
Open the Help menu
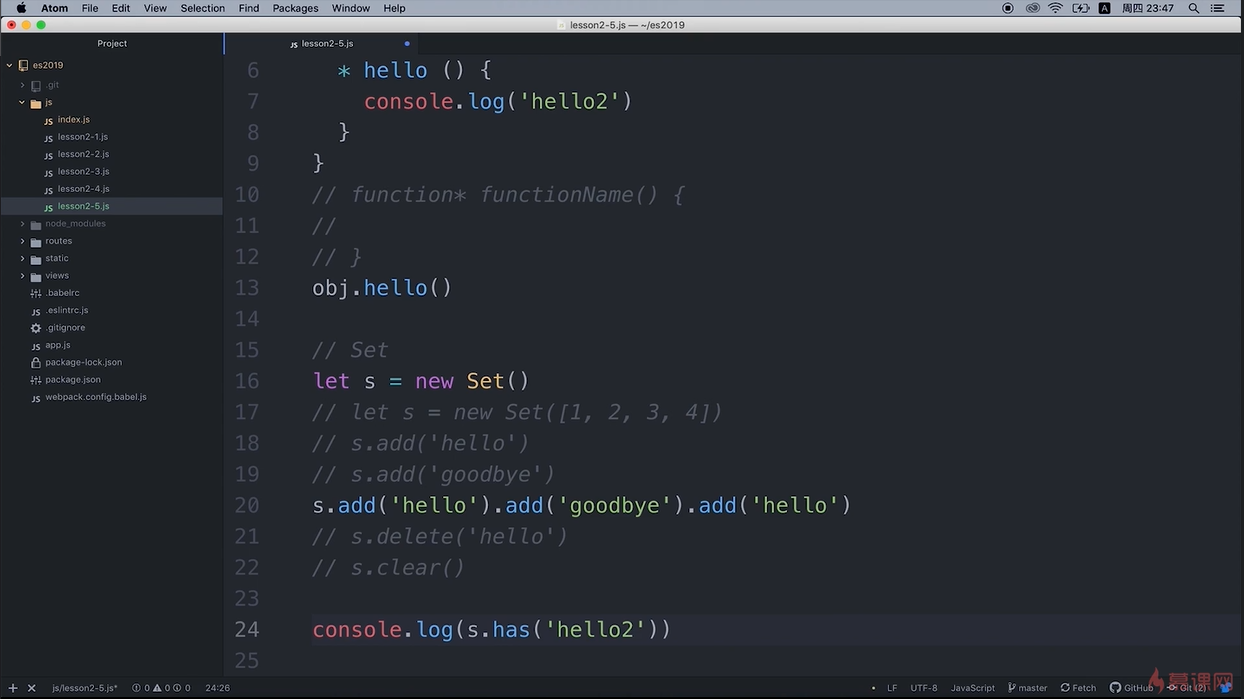[x=395, y=8]
